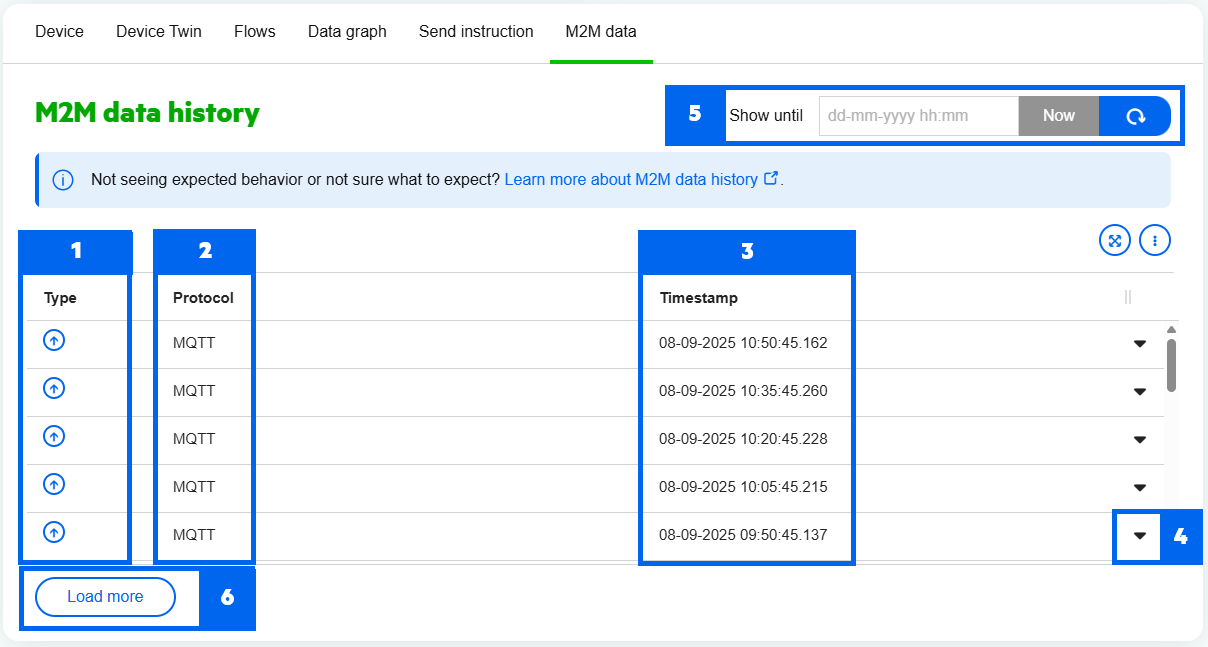Expand the 10:50:45.162 message row

click(1139, 344)
